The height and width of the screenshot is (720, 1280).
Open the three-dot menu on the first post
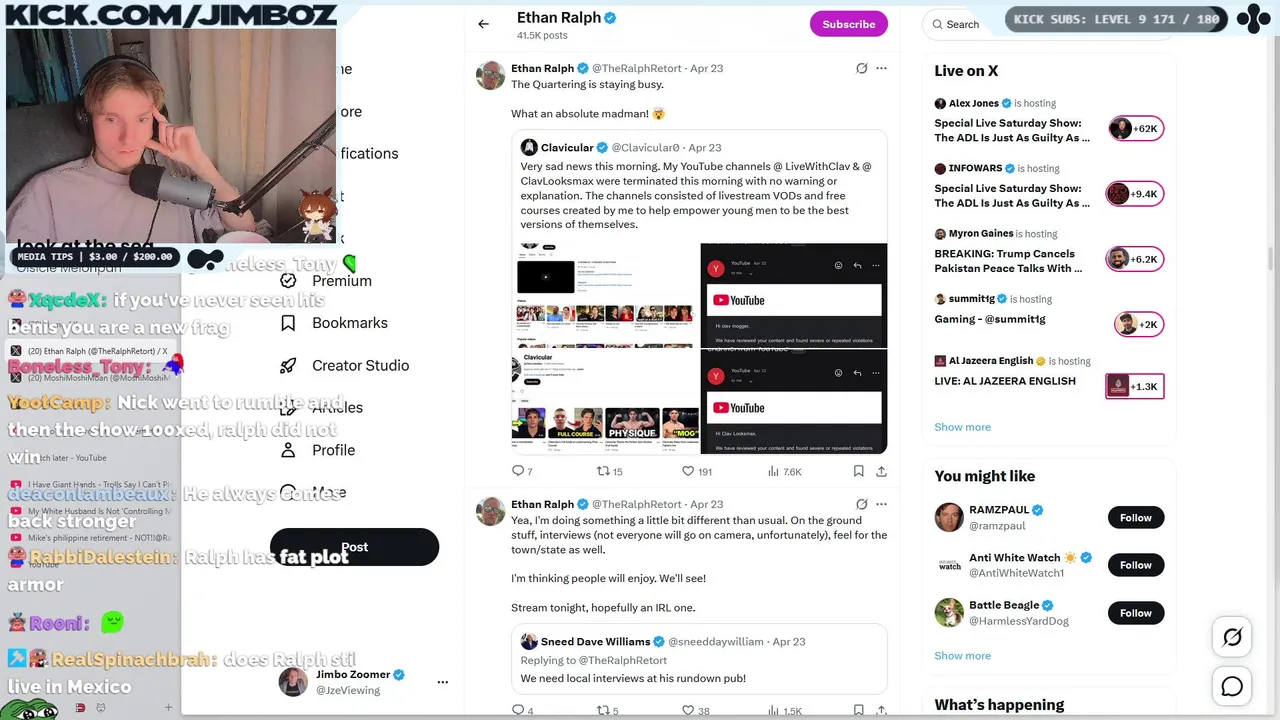(x=881, y=68)
